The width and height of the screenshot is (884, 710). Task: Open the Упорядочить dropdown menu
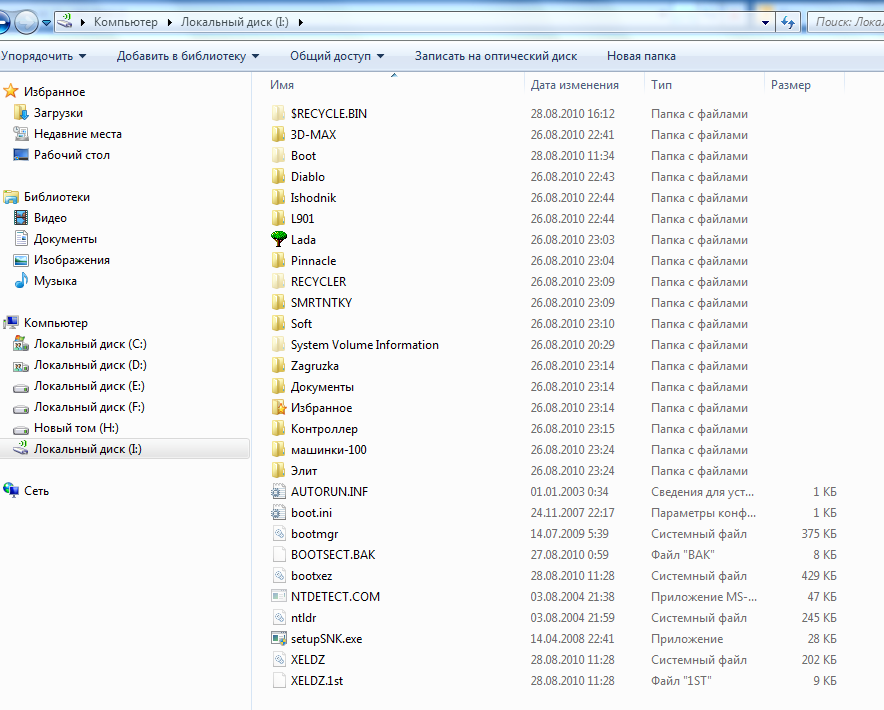pyautogui.click(x=43, y=56)
